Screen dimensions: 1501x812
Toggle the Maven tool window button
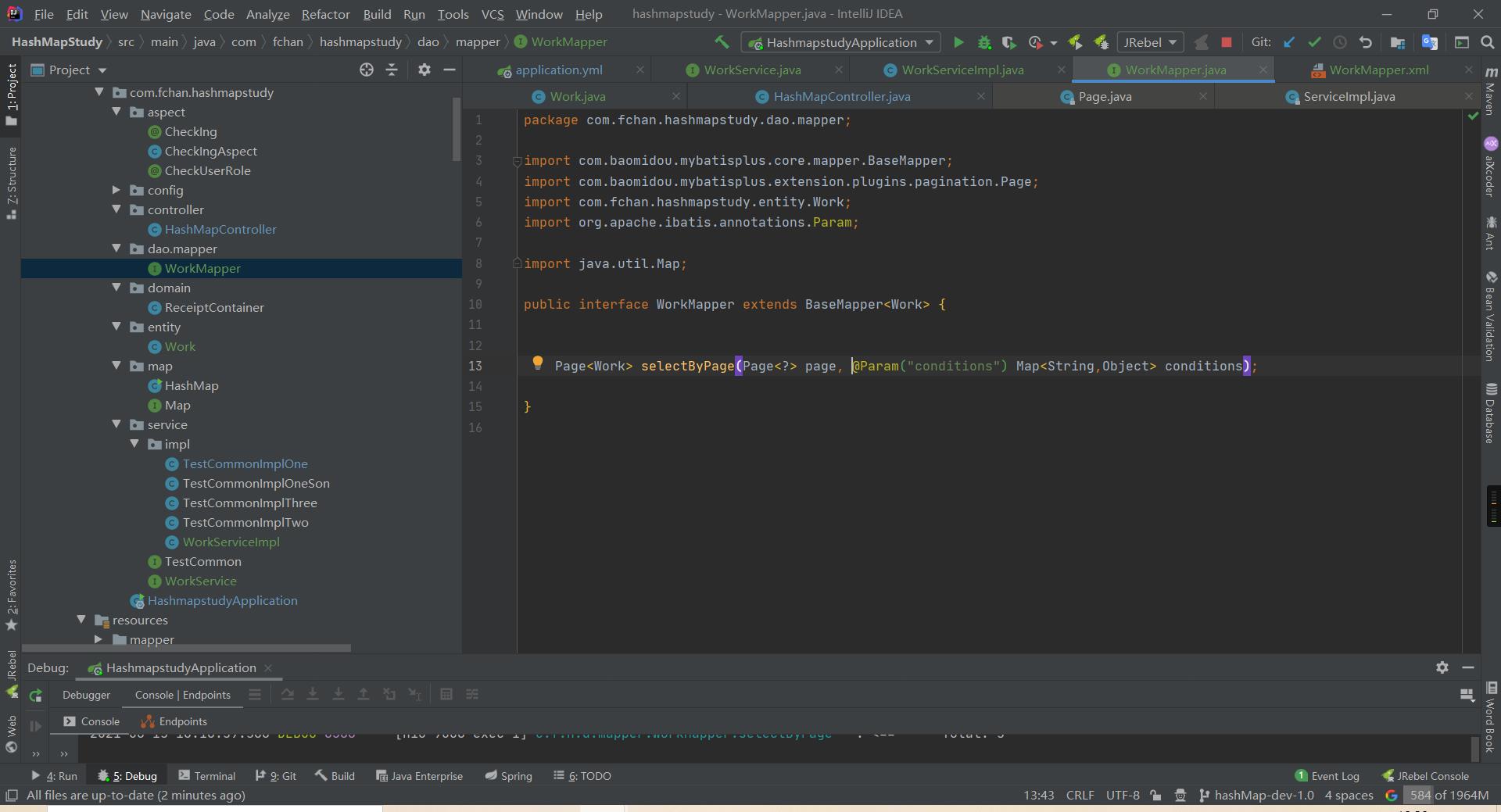[1491, 91]
